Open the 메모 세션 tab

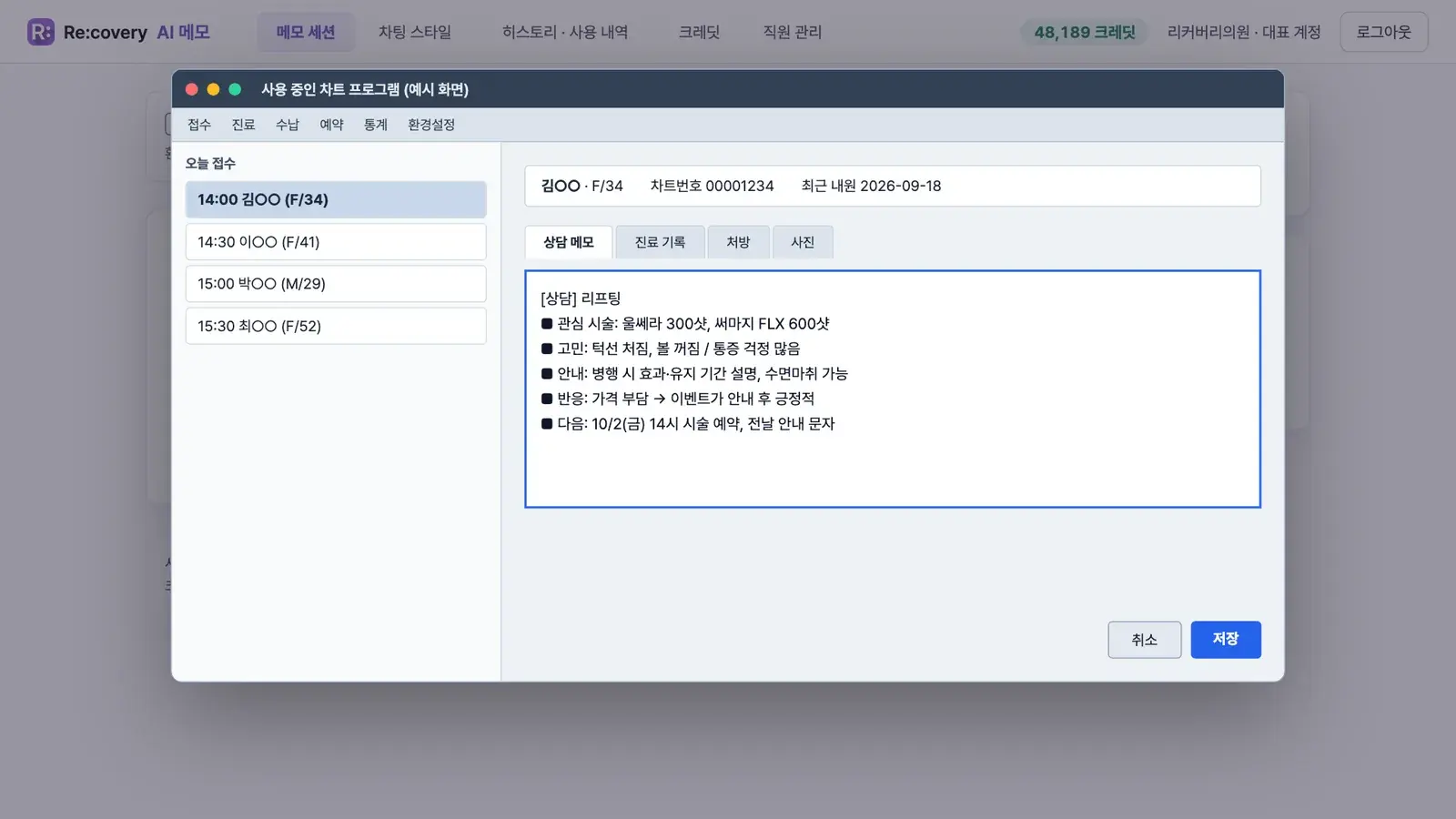(306, 32)
